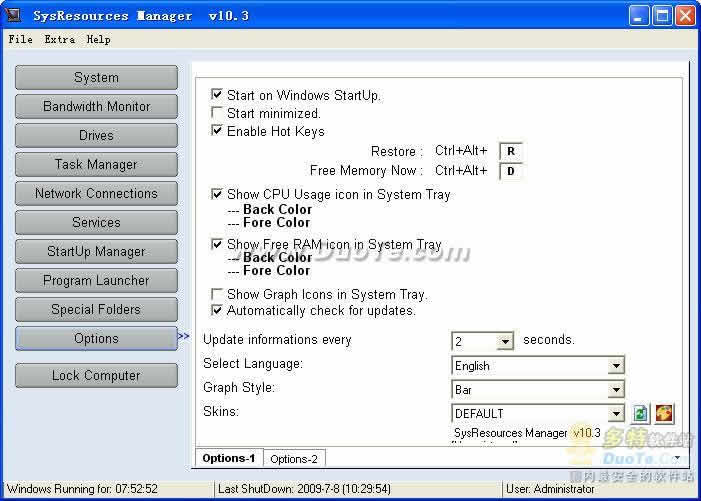Minimize the SysResources Manager window
Screen dimensions: 701x501
coord(639,16)
